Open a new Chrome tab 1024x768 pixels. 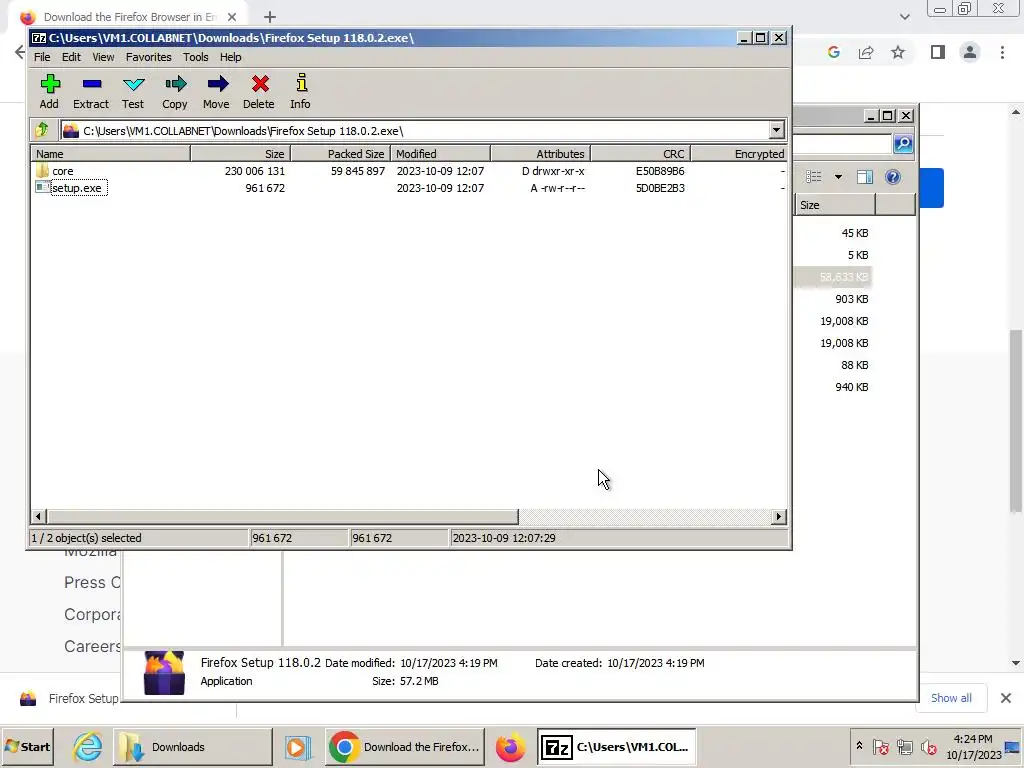pyautogui.click(x=270, y=17)
